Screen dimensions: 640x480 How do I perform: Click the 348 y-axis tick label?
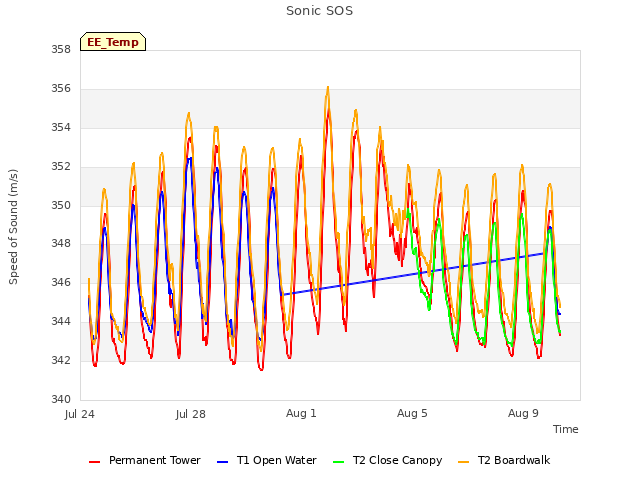(61, 244)
